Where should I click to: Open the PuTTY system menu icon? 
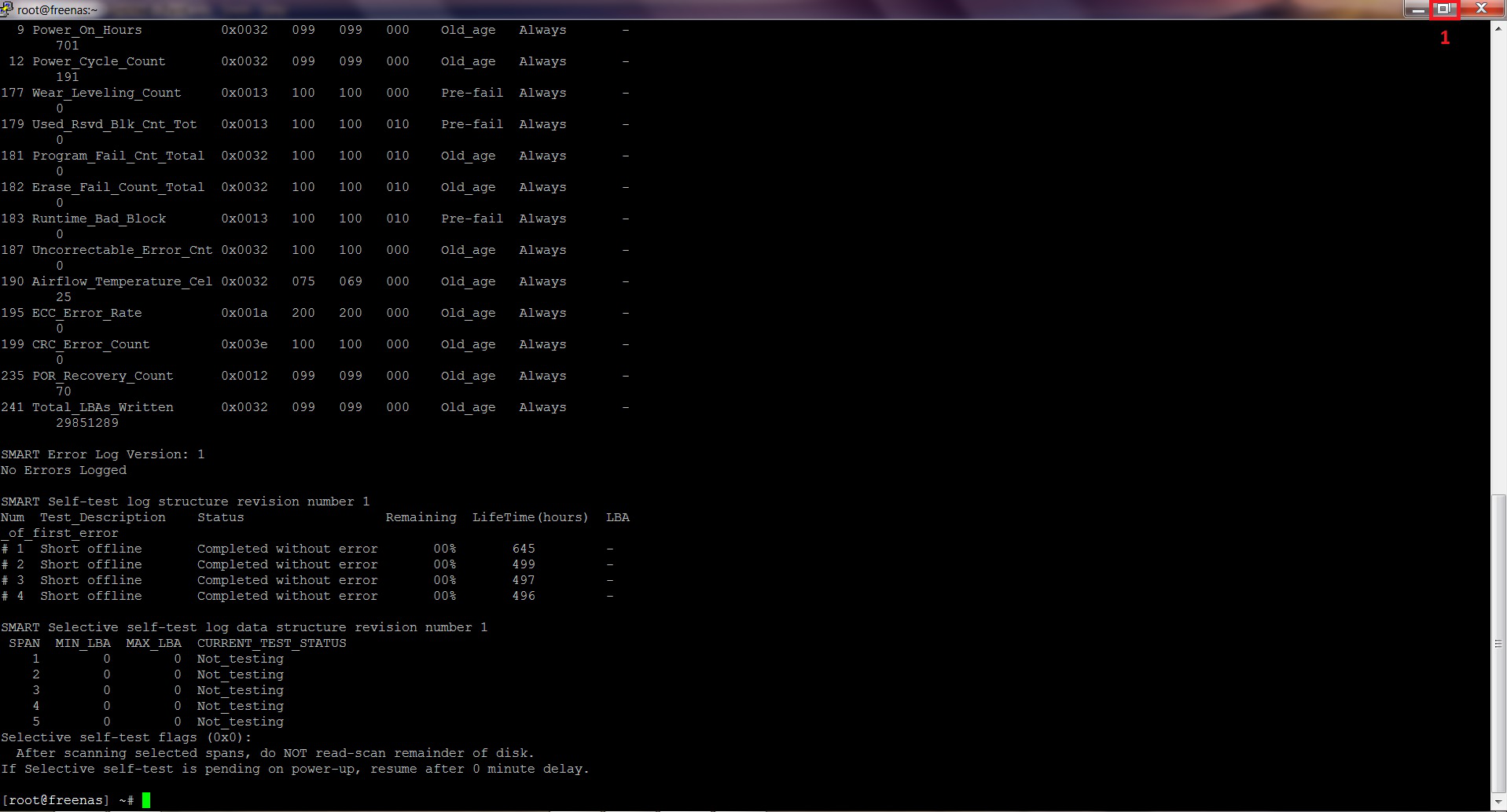(6, 9)
